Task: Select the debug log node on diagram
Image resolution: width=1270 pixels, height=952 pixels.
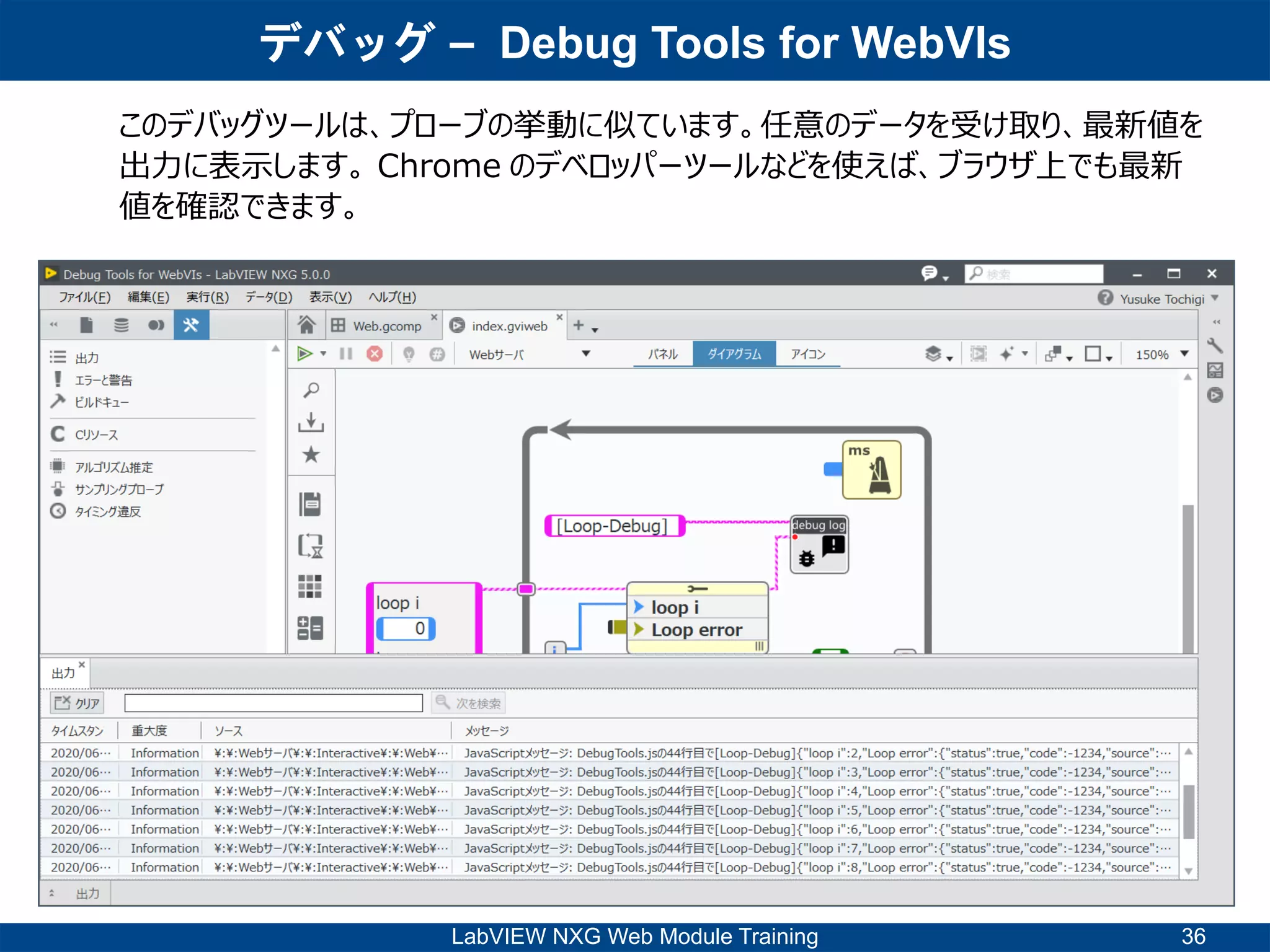Action: click(819, 545)
